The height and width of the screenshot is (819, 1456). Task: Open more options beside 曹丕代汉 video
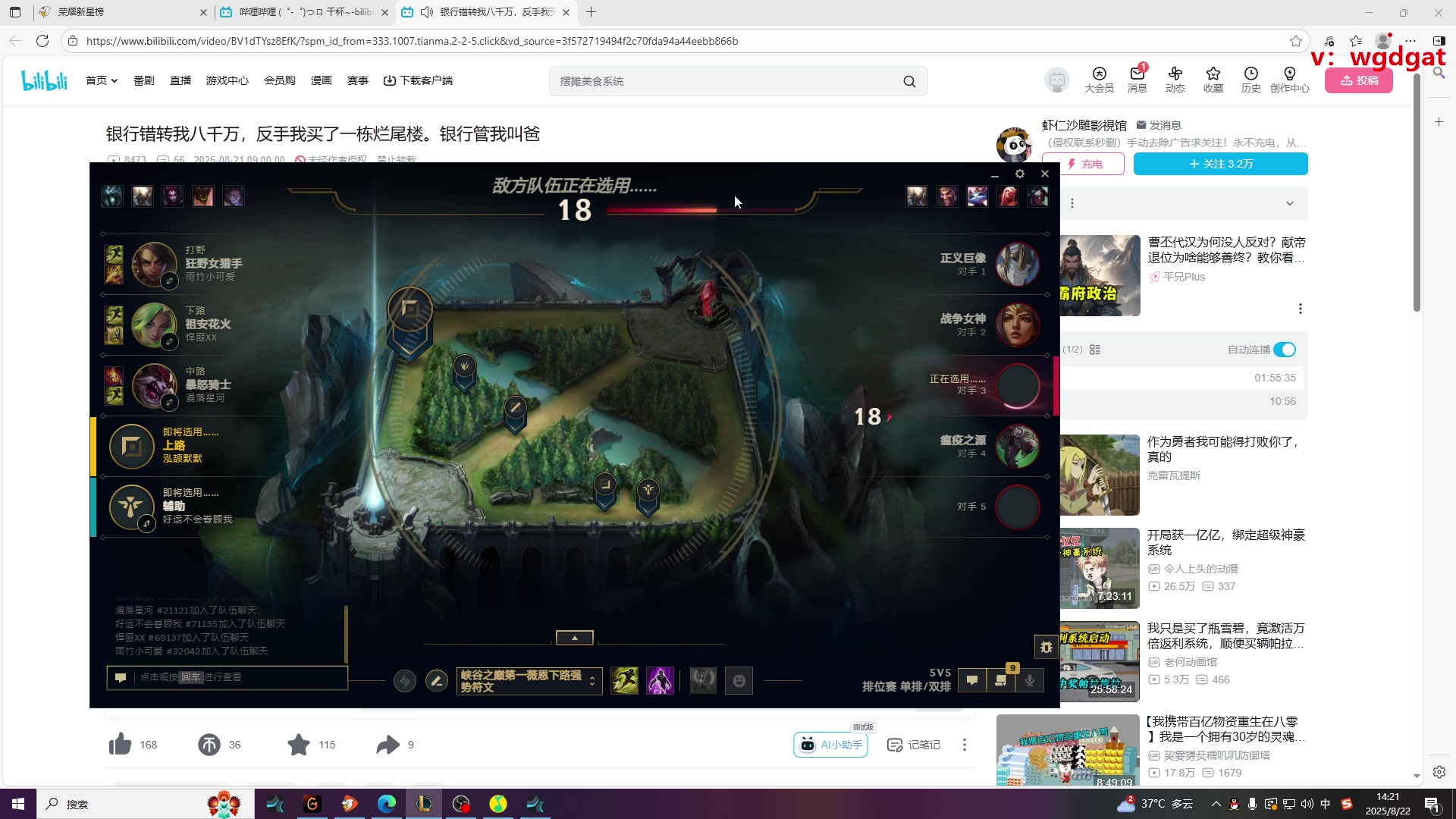pyautogui.click(x=1301, y=309)
